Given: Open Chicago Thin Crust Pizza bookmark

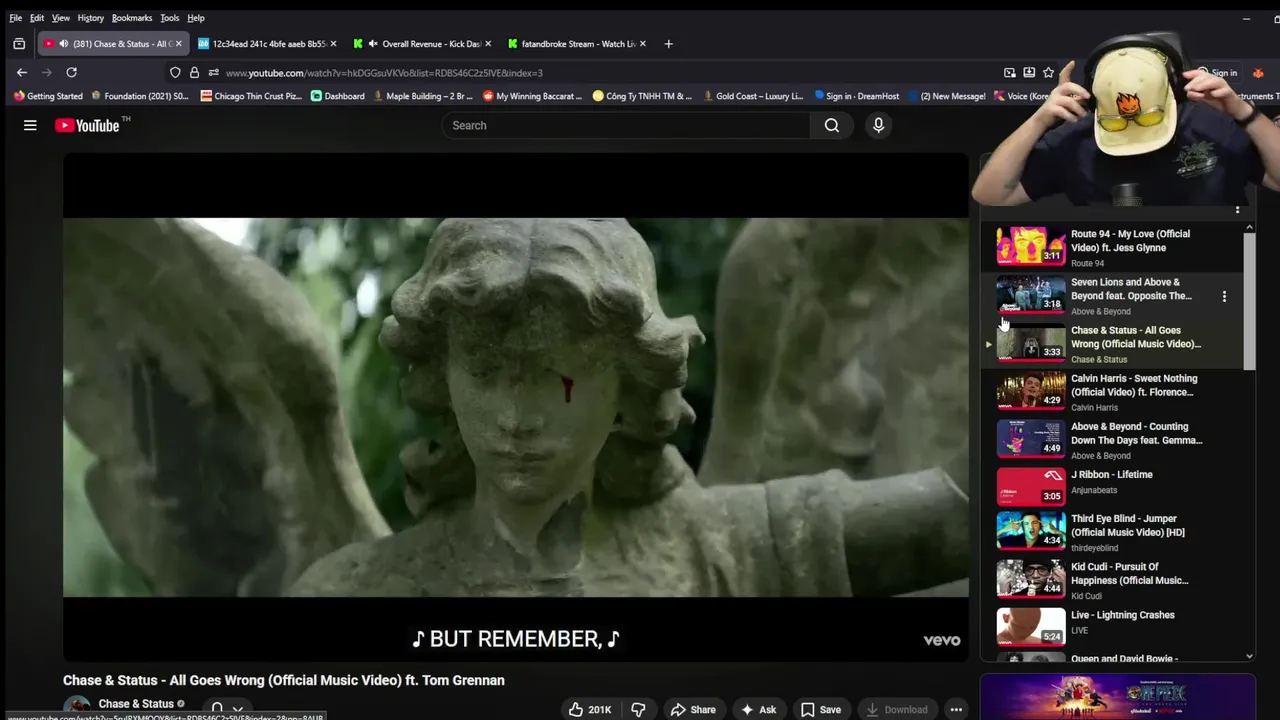Looking at the screenshot, I should coord(251,96).
